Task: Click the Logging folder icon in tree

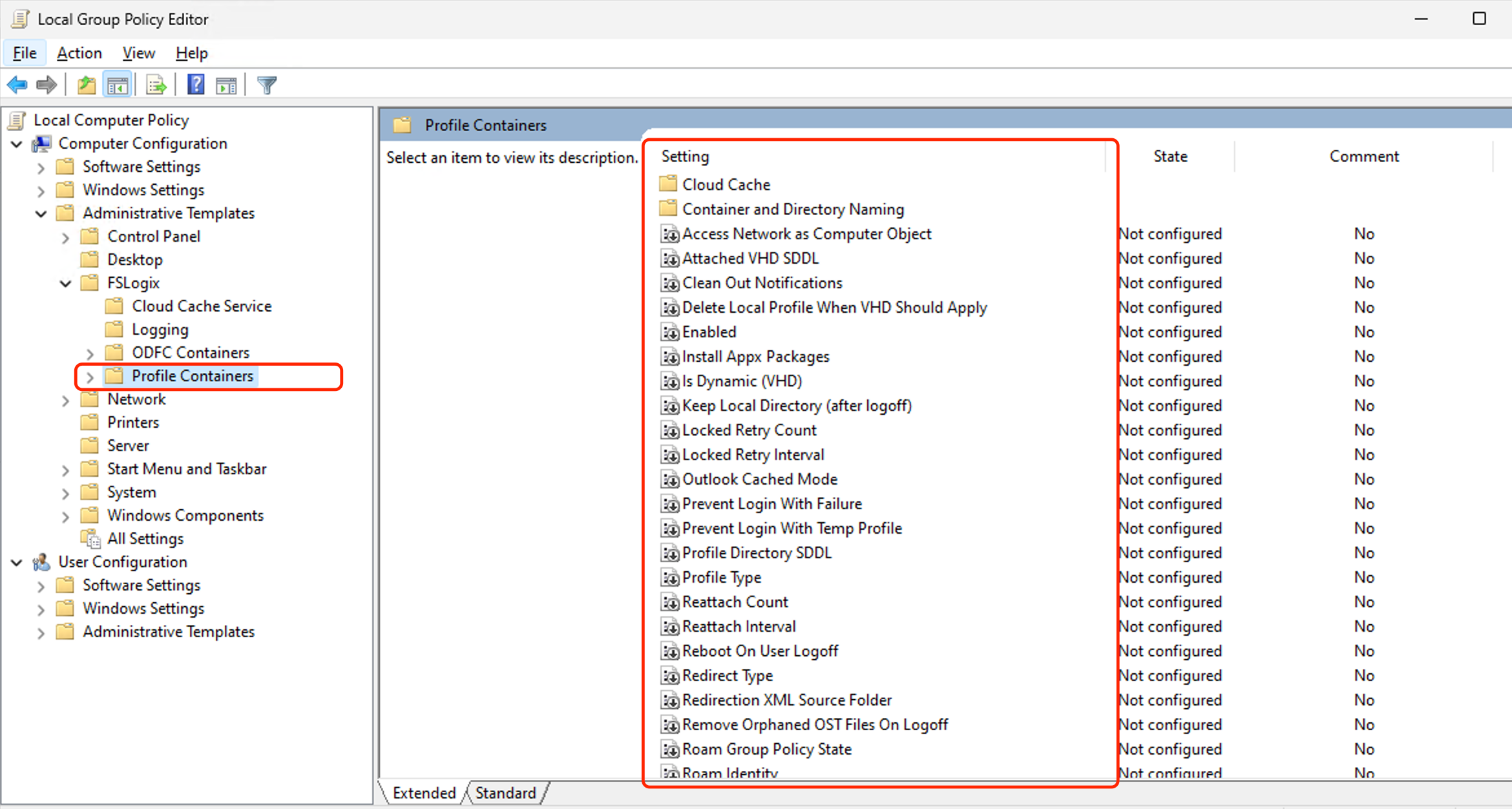Action: pyautogui.click(x=114, y=330)
